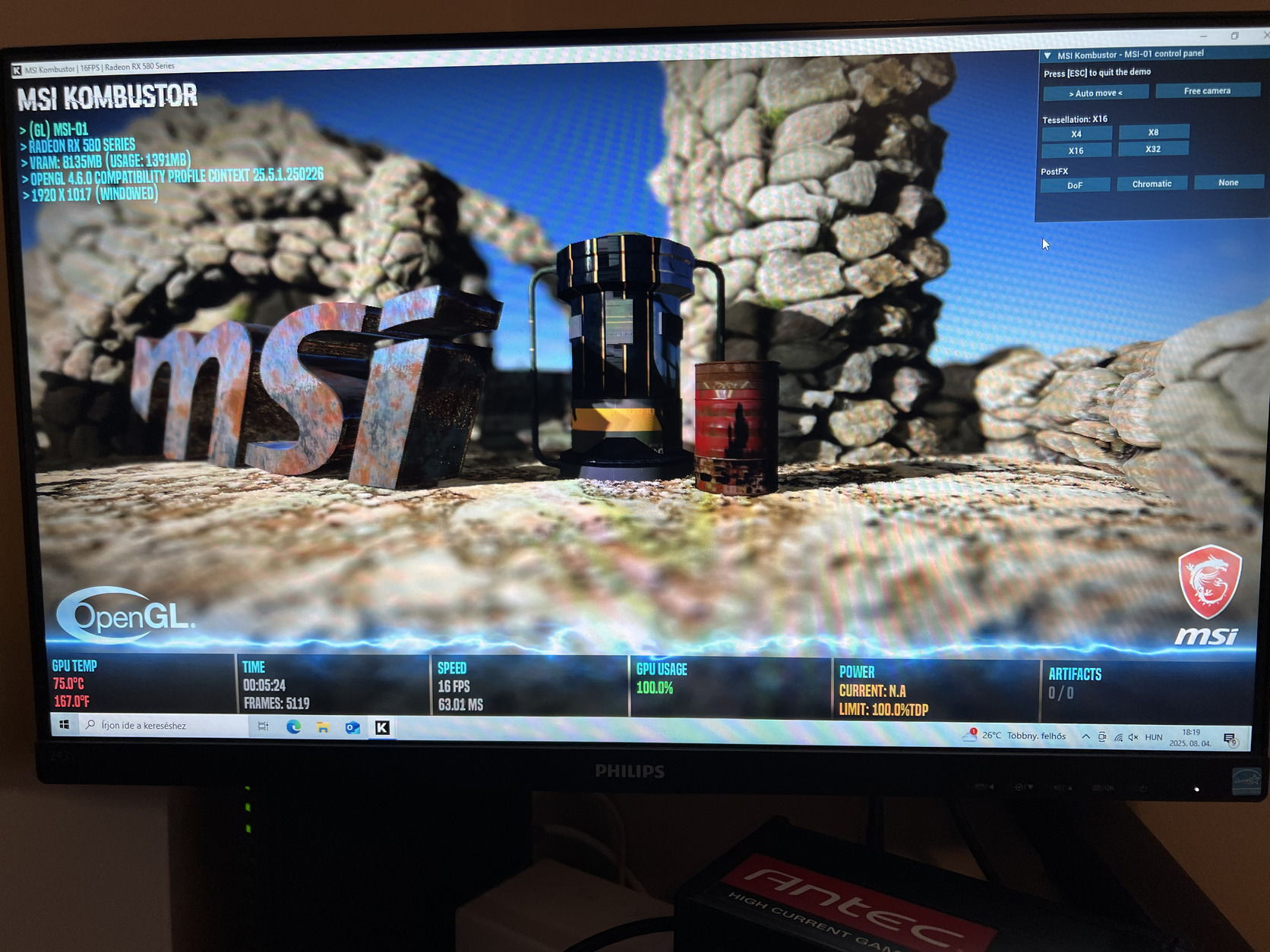Apply the DoF PostFX effect
1270x952 pixels.
tap(1075, 185)
